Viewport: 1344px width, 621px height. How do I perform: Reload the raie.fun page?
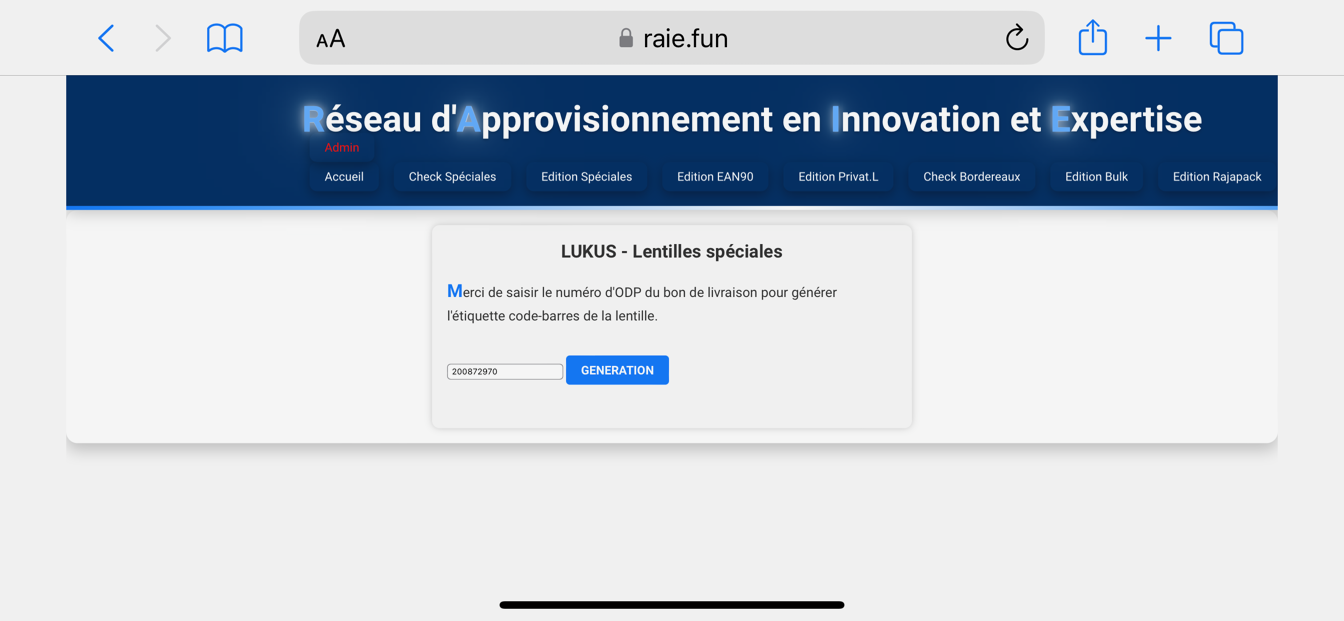1016,38
